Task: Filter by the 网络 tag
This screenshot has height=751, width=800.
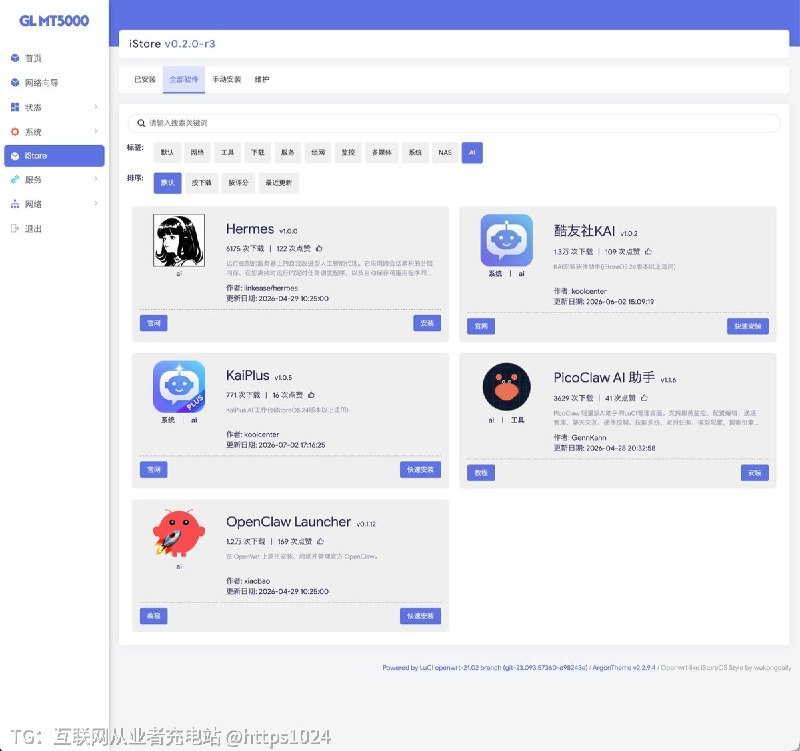Action: [x=197, y=153]
